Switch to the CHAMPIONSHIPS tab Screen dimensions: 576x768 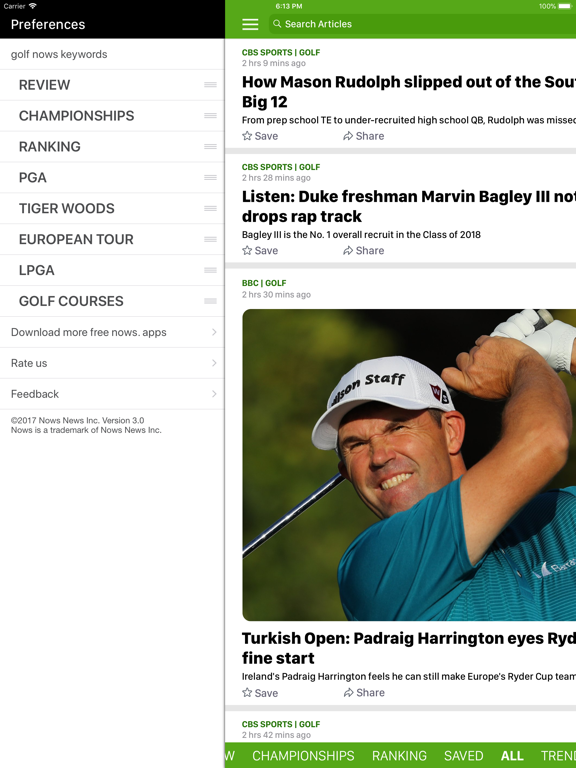(303, 756)
